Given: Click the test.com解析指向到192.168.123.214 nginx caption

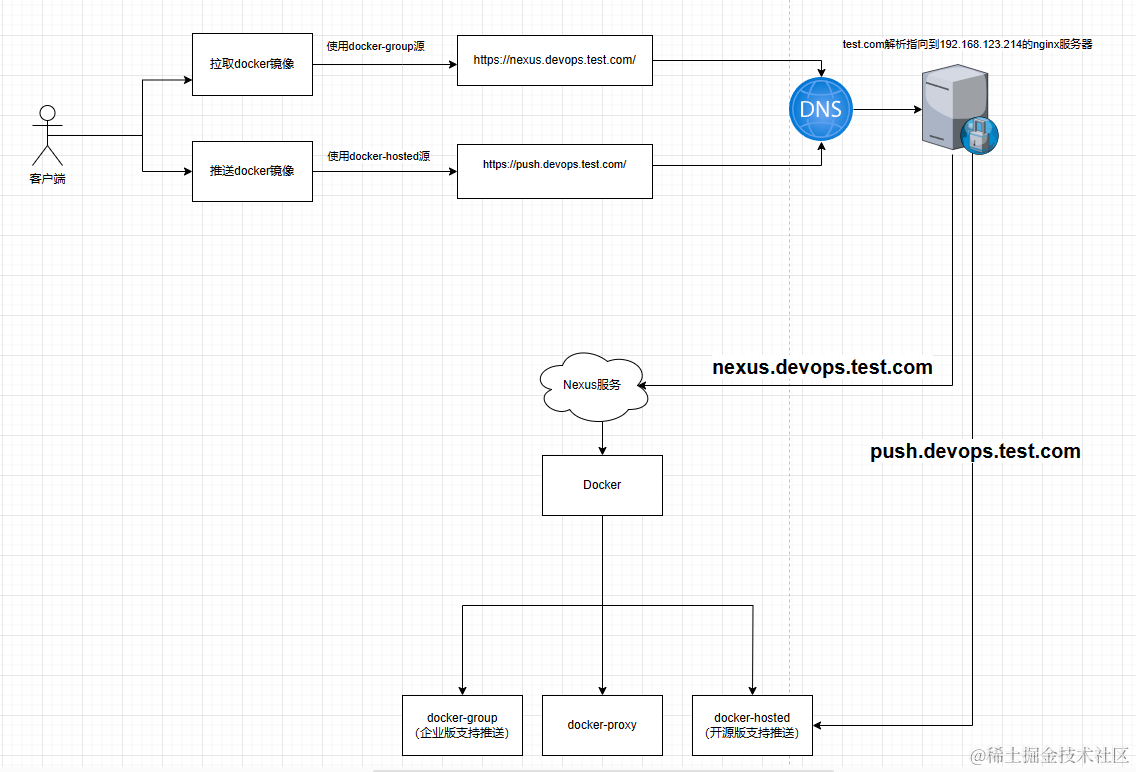Looking at the screenshot, I should click(967, 44).
